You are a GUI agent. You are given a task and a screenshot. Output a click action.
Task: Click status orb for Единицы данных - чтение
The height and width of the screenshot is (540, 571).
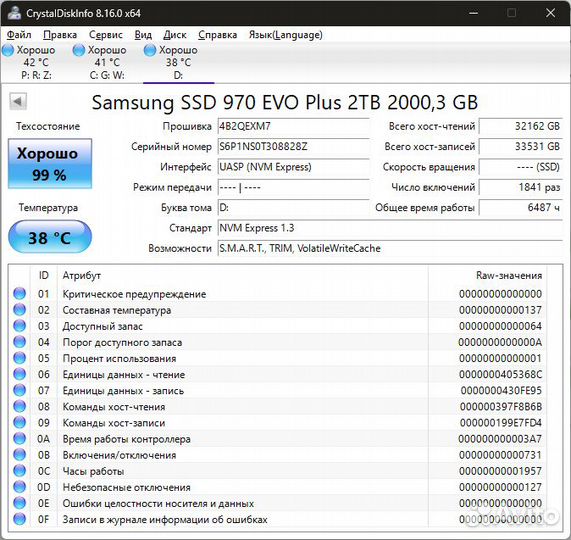[19, 374]
